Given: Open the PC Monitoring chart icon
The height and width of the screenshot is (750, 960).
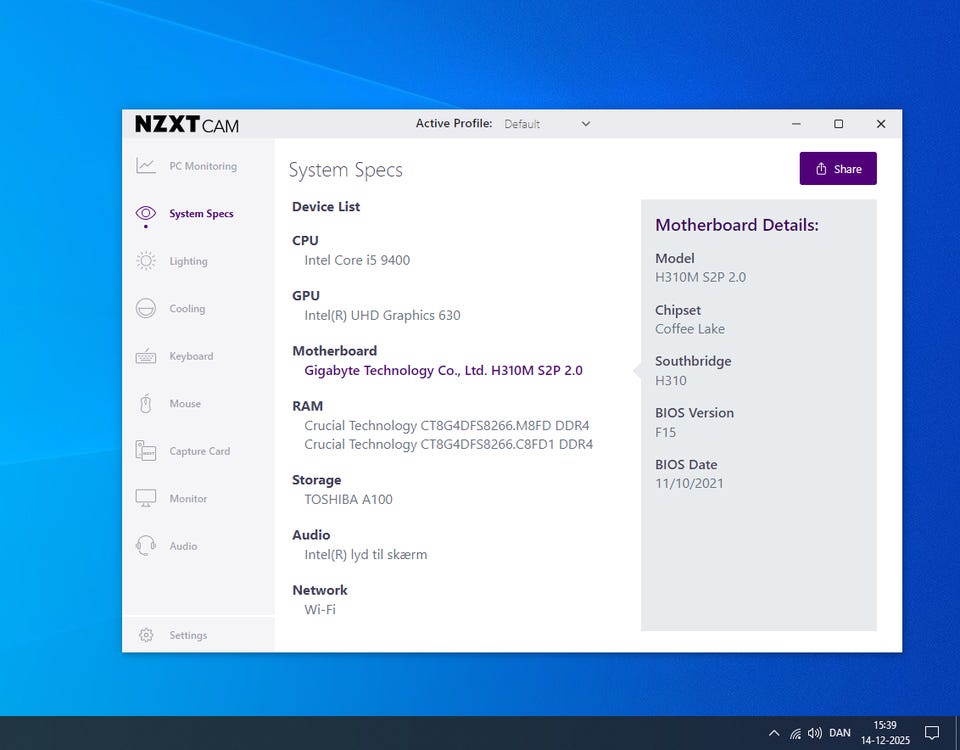Looking at the screenshot, I should (146, 166).
